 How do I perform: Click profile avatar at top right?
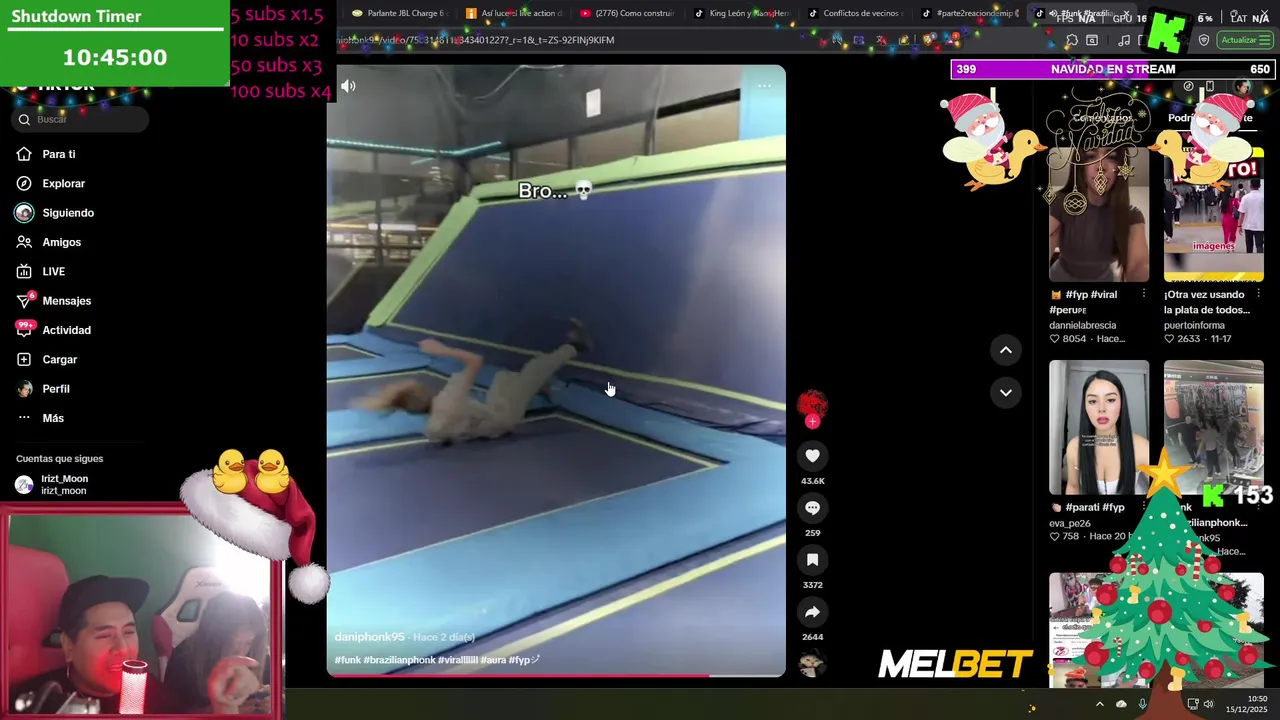1243,87
